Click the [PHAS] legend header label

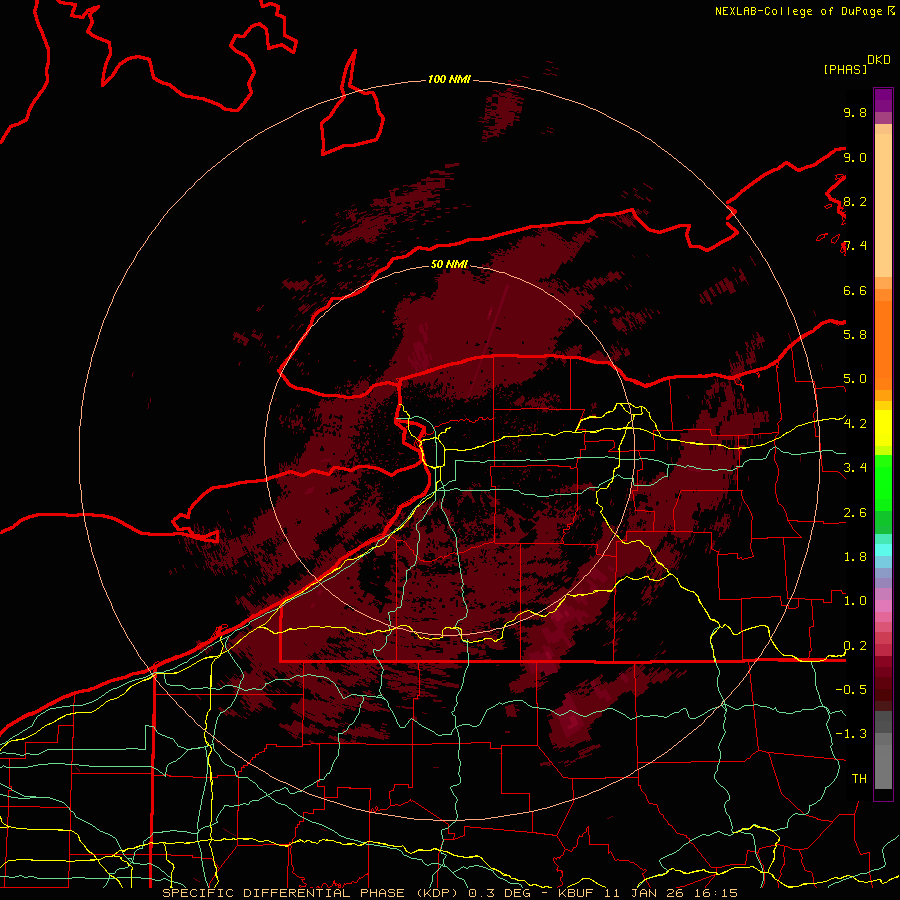(845, 69)
